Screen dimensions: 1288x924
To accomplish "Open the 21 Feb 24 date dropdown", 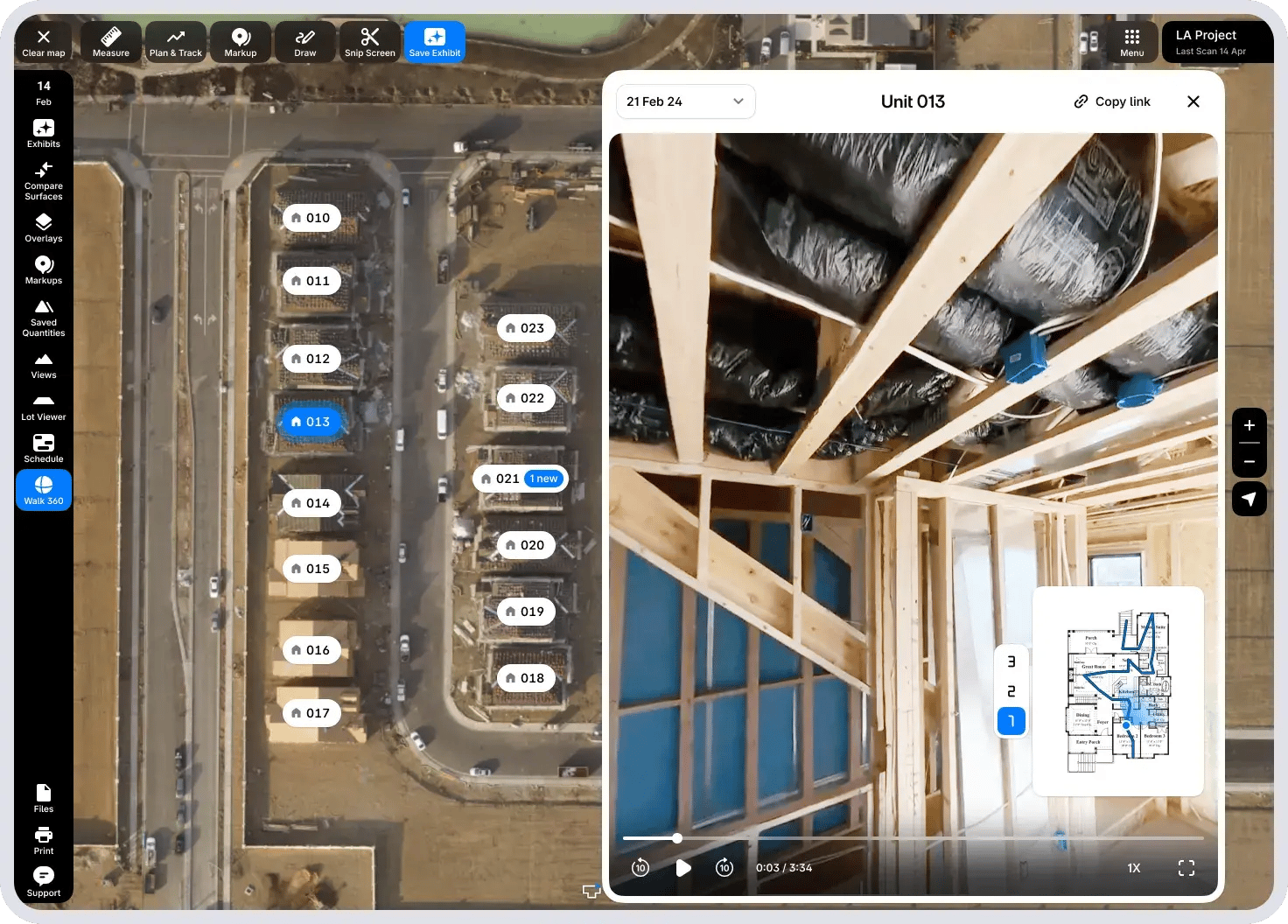I will pyautogui.click(x=685, y=101).
